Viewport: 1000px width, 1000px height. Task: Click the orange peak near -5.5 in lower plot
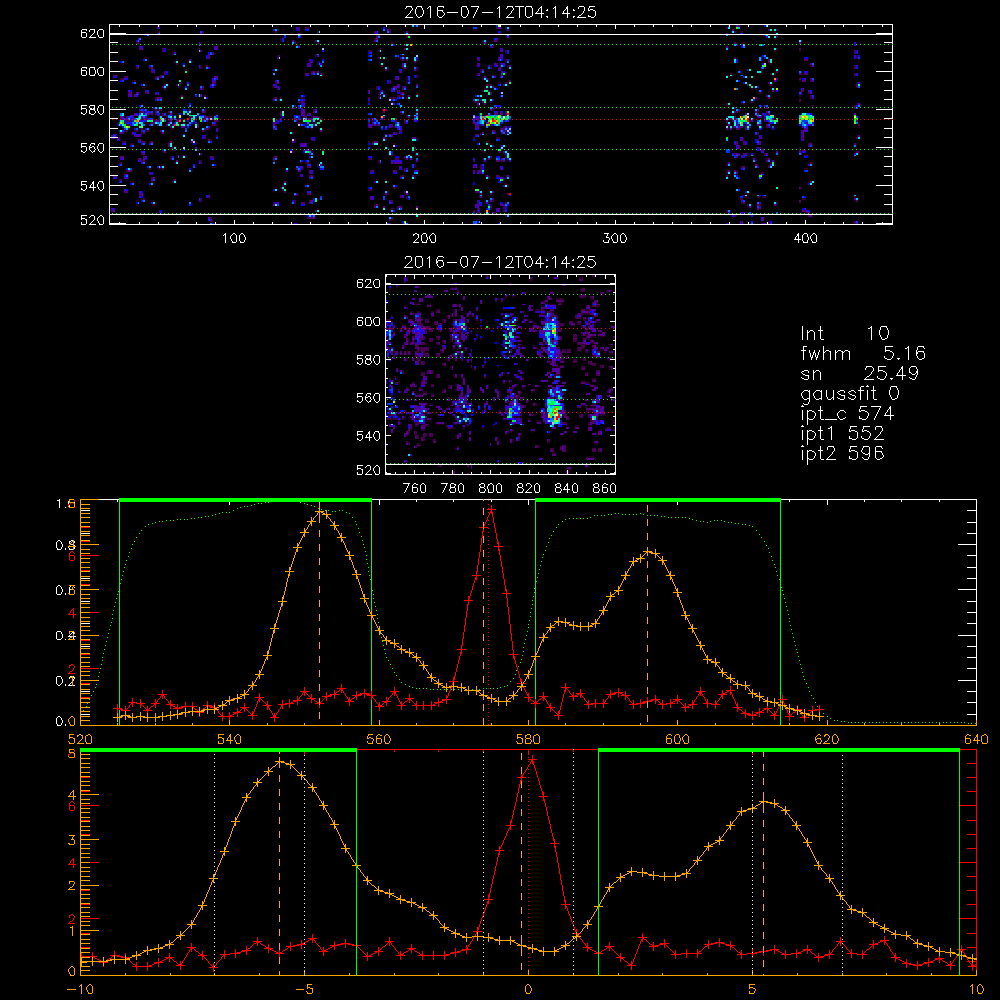click(x=280, y=761)
